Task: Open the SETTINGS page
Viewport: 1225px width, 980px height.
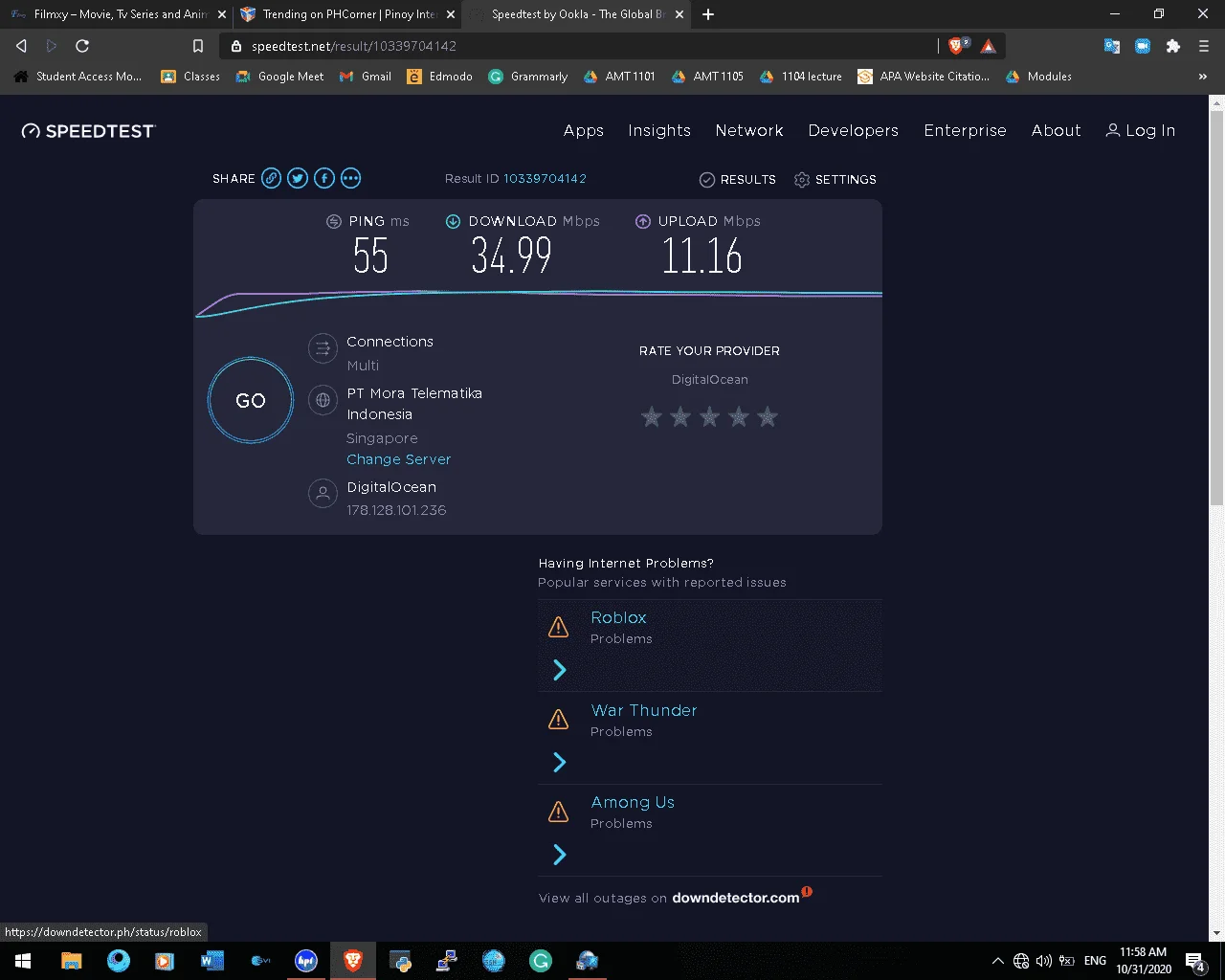Action: [835, 179]
